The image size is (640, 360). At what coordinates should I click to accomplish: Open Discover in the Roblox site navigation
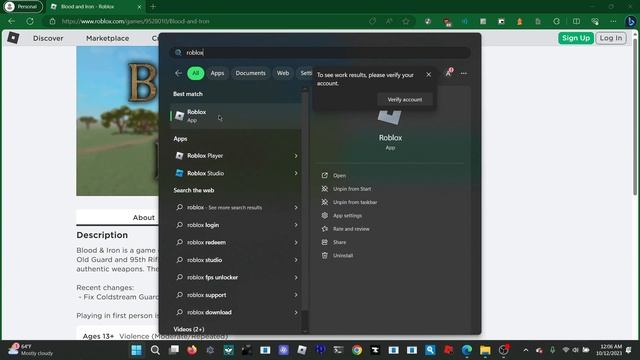pos(48,38)
